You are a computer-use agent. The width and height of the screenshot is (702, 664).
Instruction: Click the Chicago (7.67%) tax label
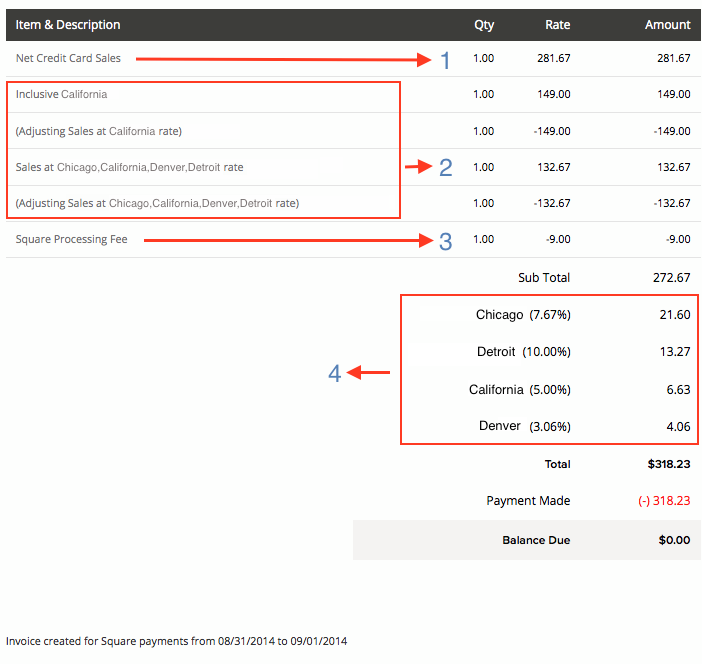tap(523, 315)
